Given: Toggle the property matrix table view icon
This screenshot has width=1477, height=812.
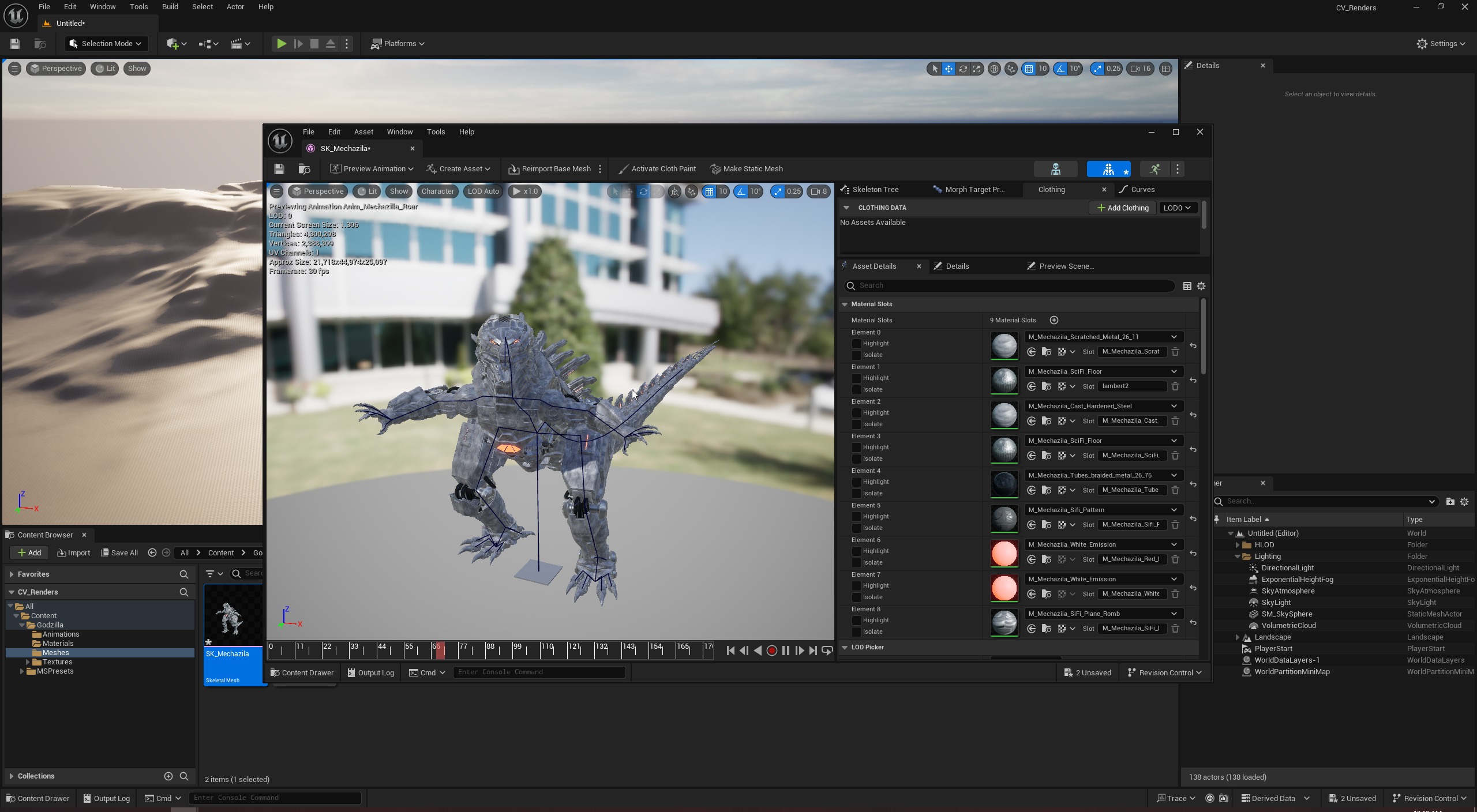Looking at the screenshot, I should 1187,286.
